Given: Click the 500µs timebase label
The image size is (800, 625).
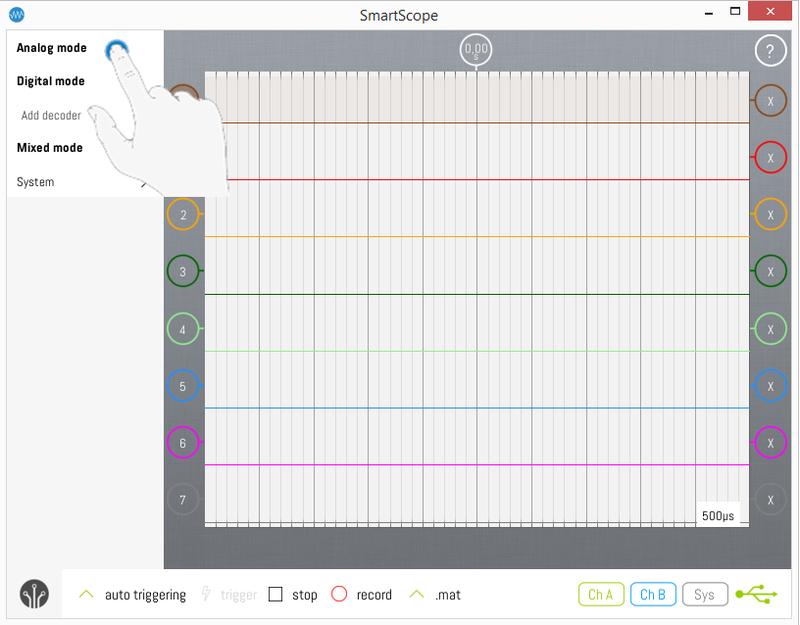Looking at the screenshot, I should click(x=718, y=514).
